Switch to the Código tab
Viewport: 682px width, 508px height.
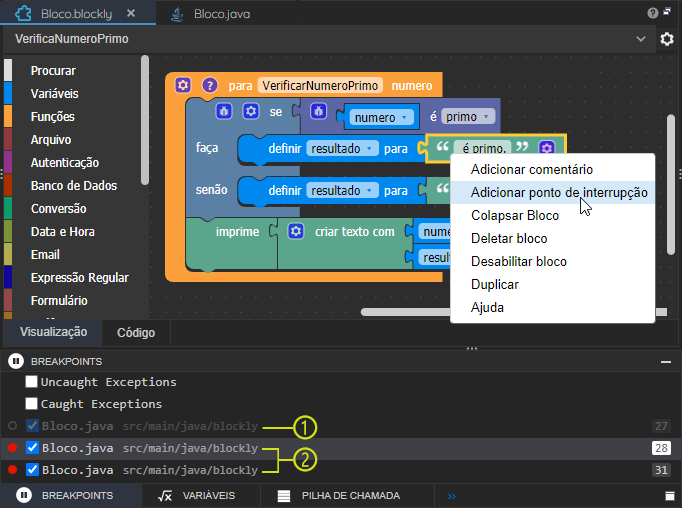[136, 333]
